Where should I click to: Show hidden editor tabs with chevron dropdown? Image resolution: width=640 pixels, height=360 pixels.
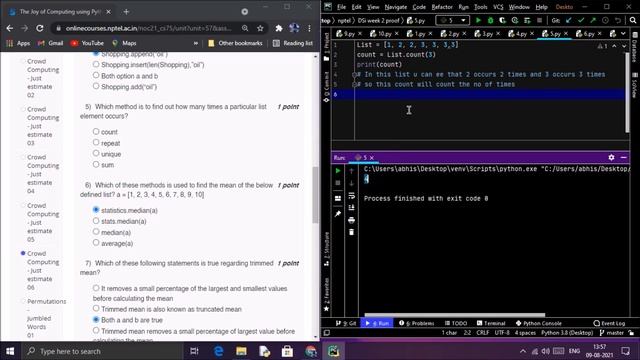coord(623,33)
